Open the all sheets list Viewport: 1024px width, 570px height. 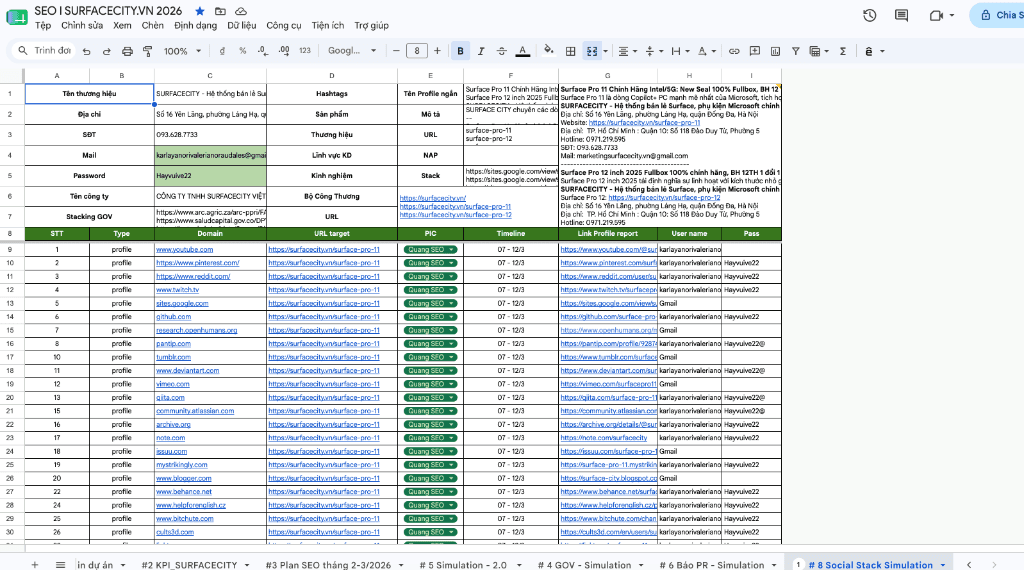60,565
